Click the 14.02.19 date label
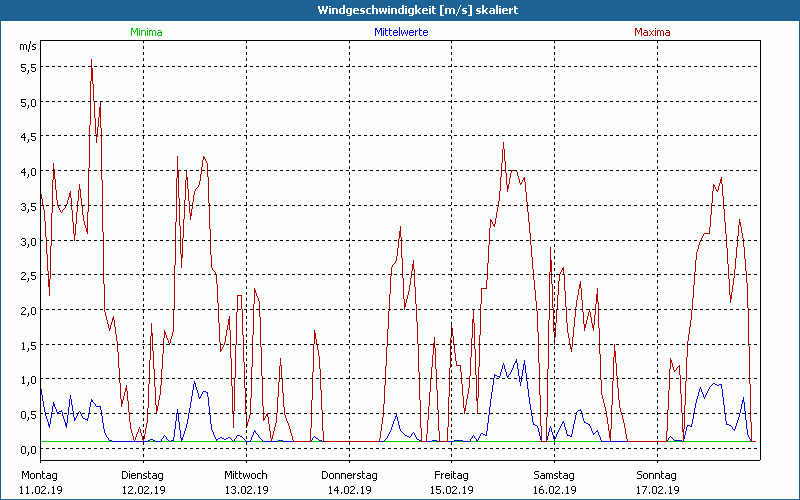This screenshot has width=800, height=500. click(x=349, y=490)
